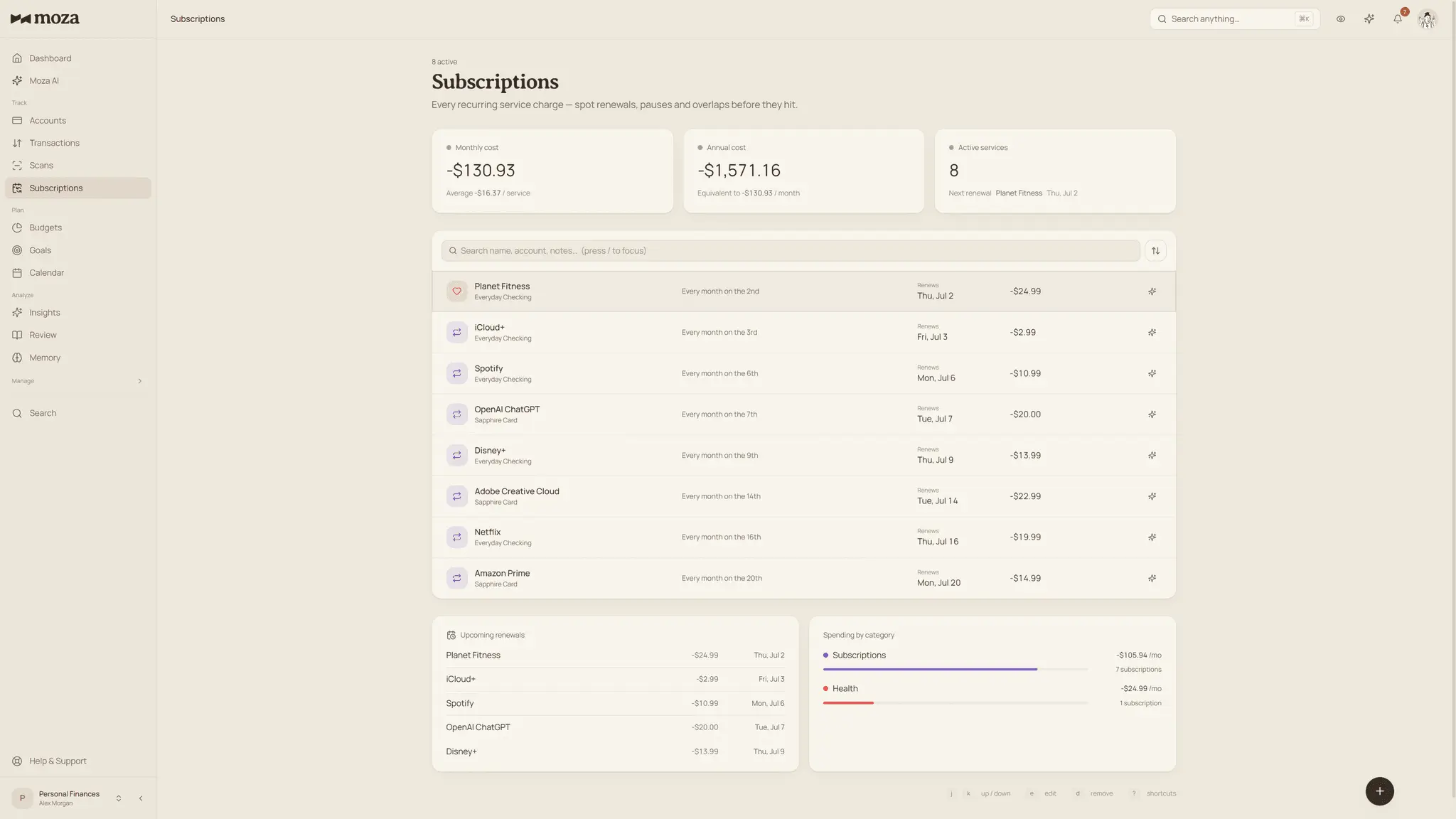View Insights in Analyze section
Screen dimensions: 1456x819
(77, 313)
